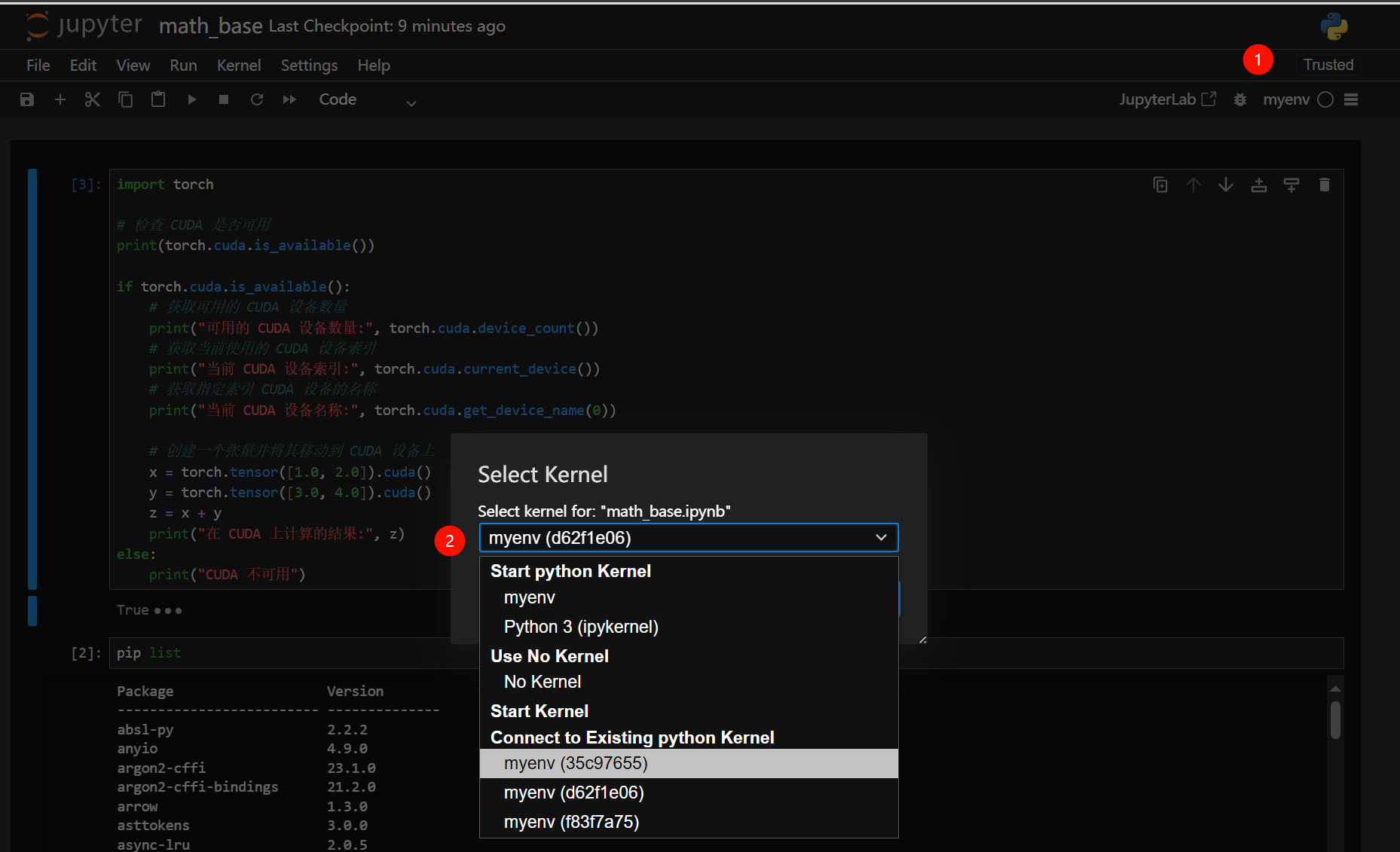1400x852 pixels.
Task: Click the Version column header
Action: pyautogui.click(x=355, y=692)
